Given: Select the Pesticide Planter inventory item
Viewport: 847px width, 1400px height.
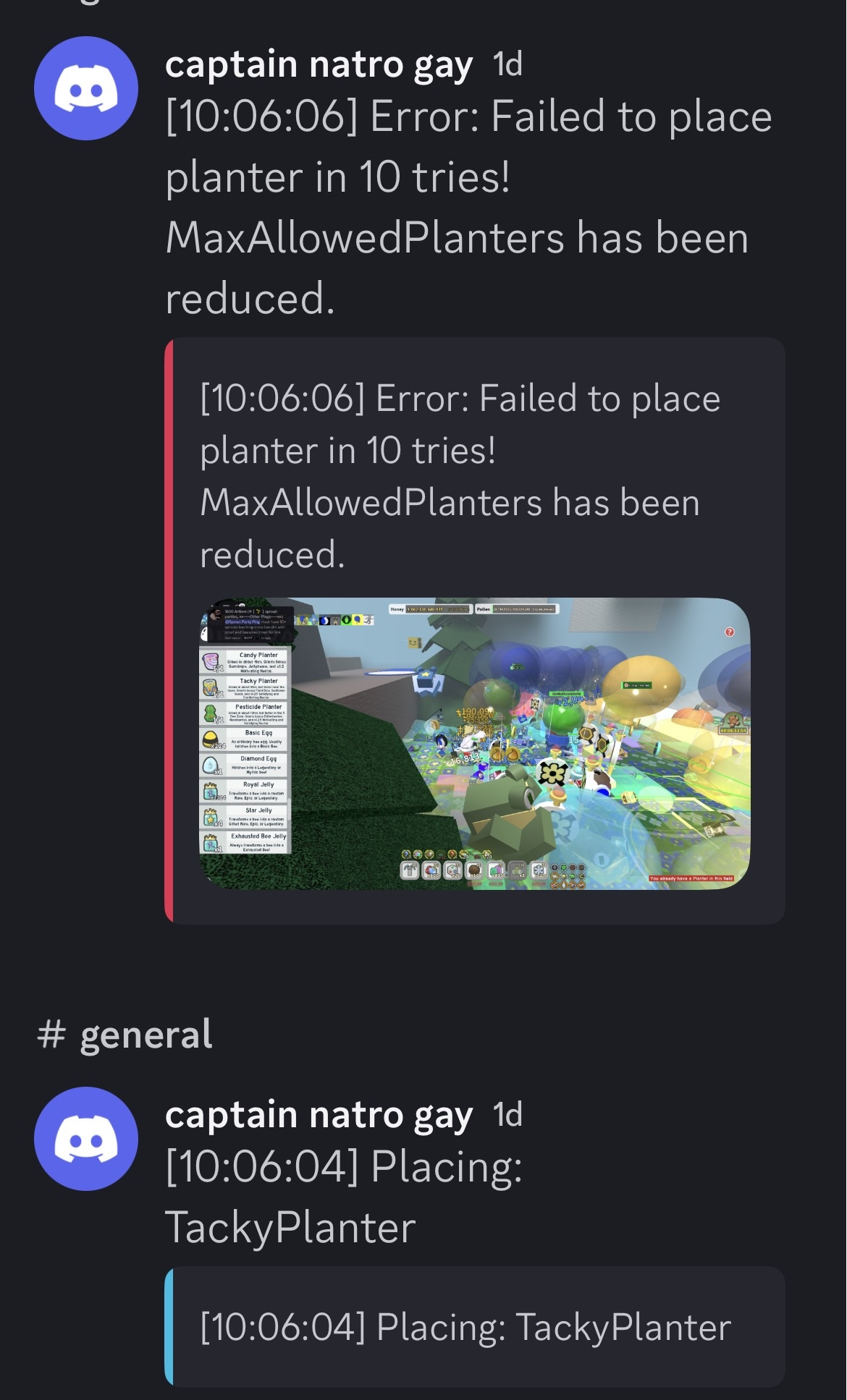Looking at the screenshot, I should (x=245, y=713).
